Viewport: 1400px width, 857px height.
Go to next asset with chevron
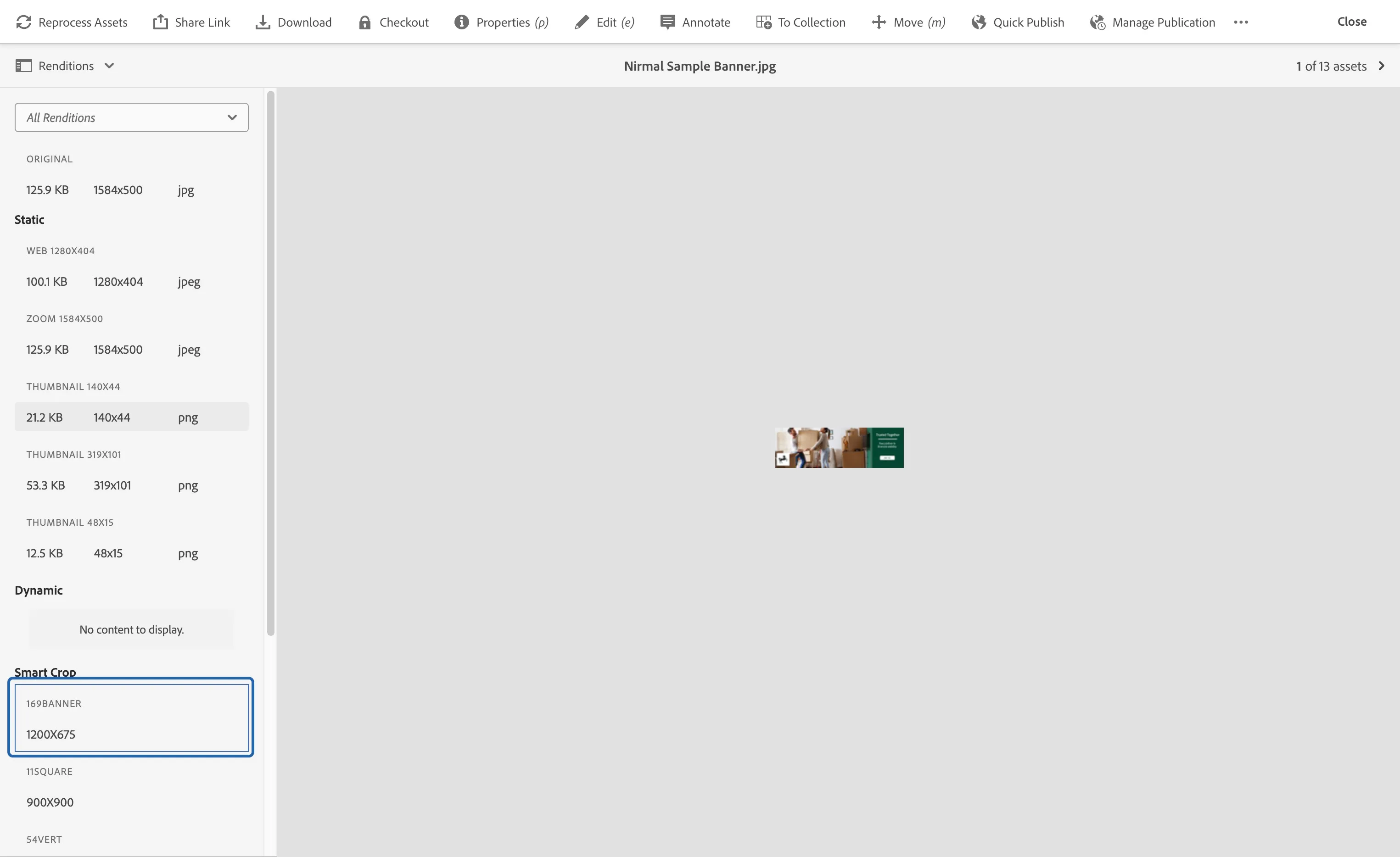pyautogui.click(x=1381, y=66)
